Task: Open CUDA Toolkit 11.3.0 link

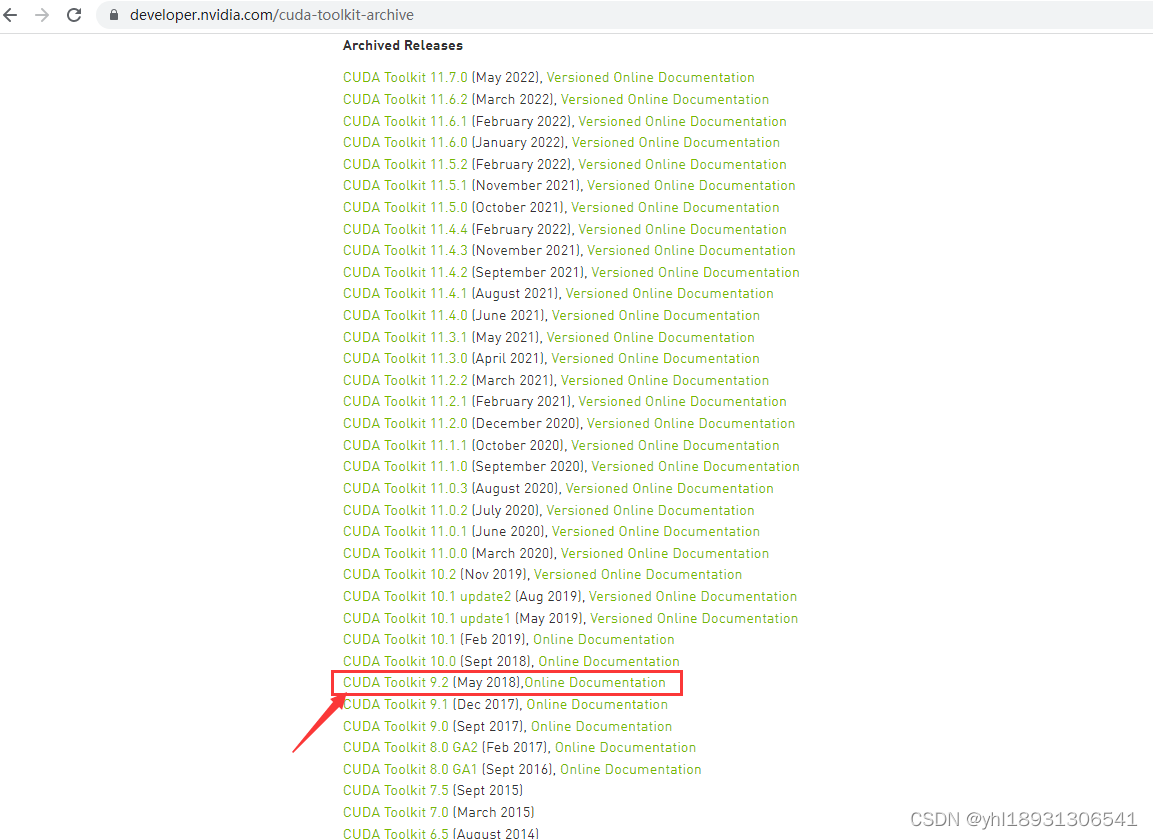Action: point(404,358)
